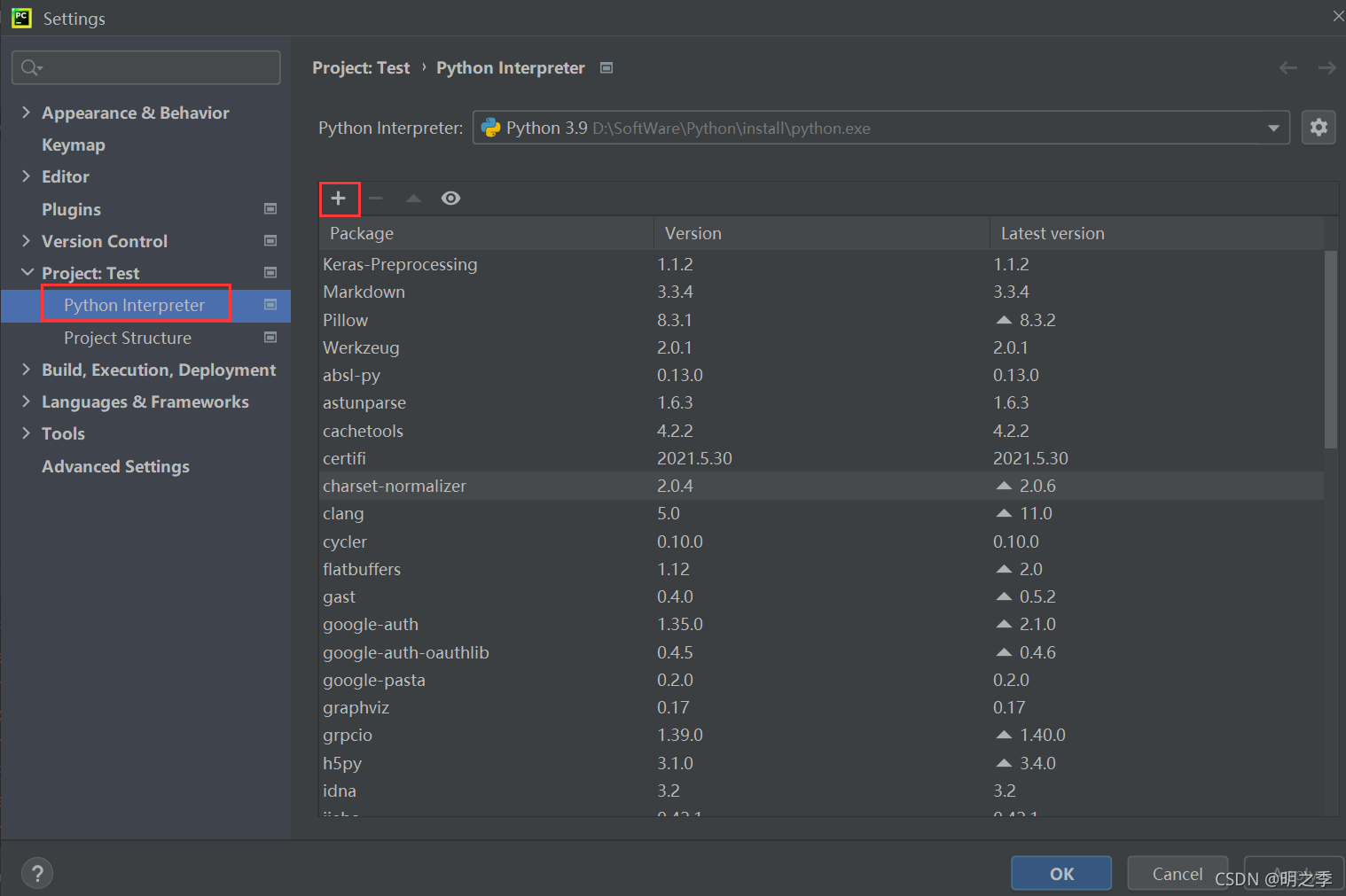Click upgrade arrow for h5py 3.4.0
The height and width of the screenshot is (896, 1346).
point(1004,763)
